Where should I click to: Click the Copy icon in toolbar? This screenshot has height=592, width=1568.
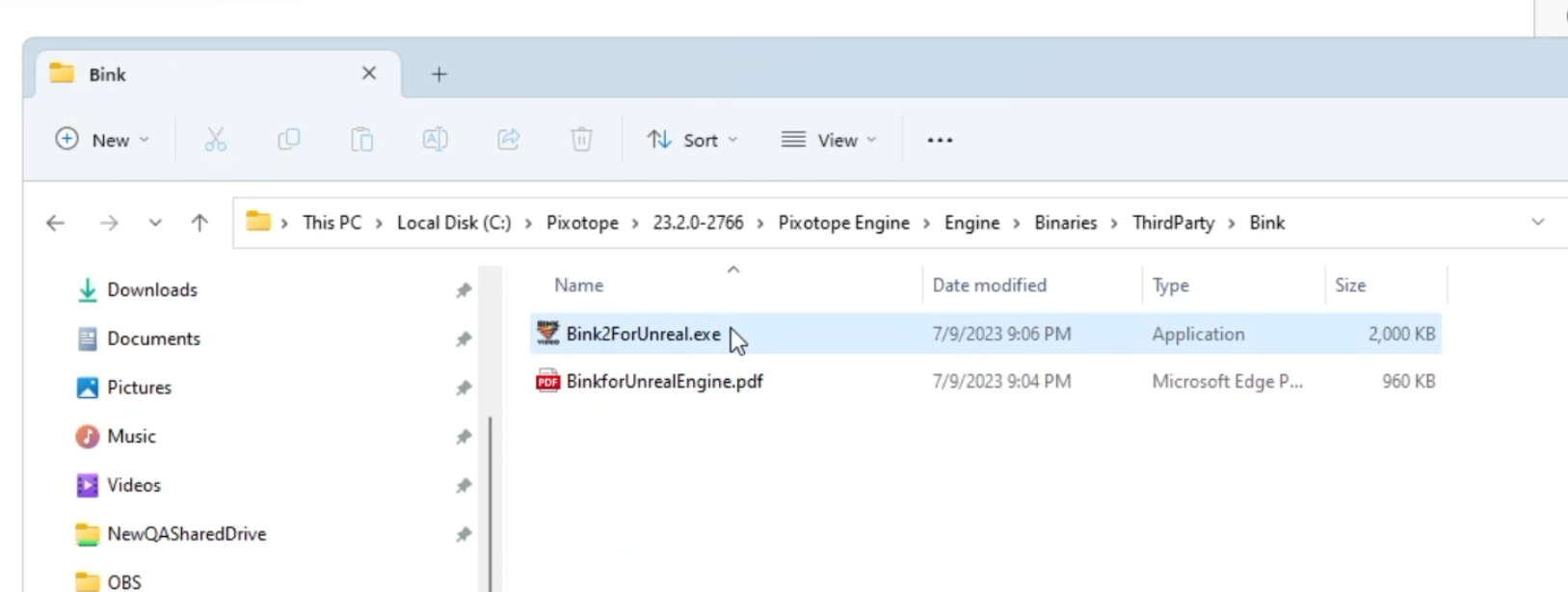click(288, 140)
